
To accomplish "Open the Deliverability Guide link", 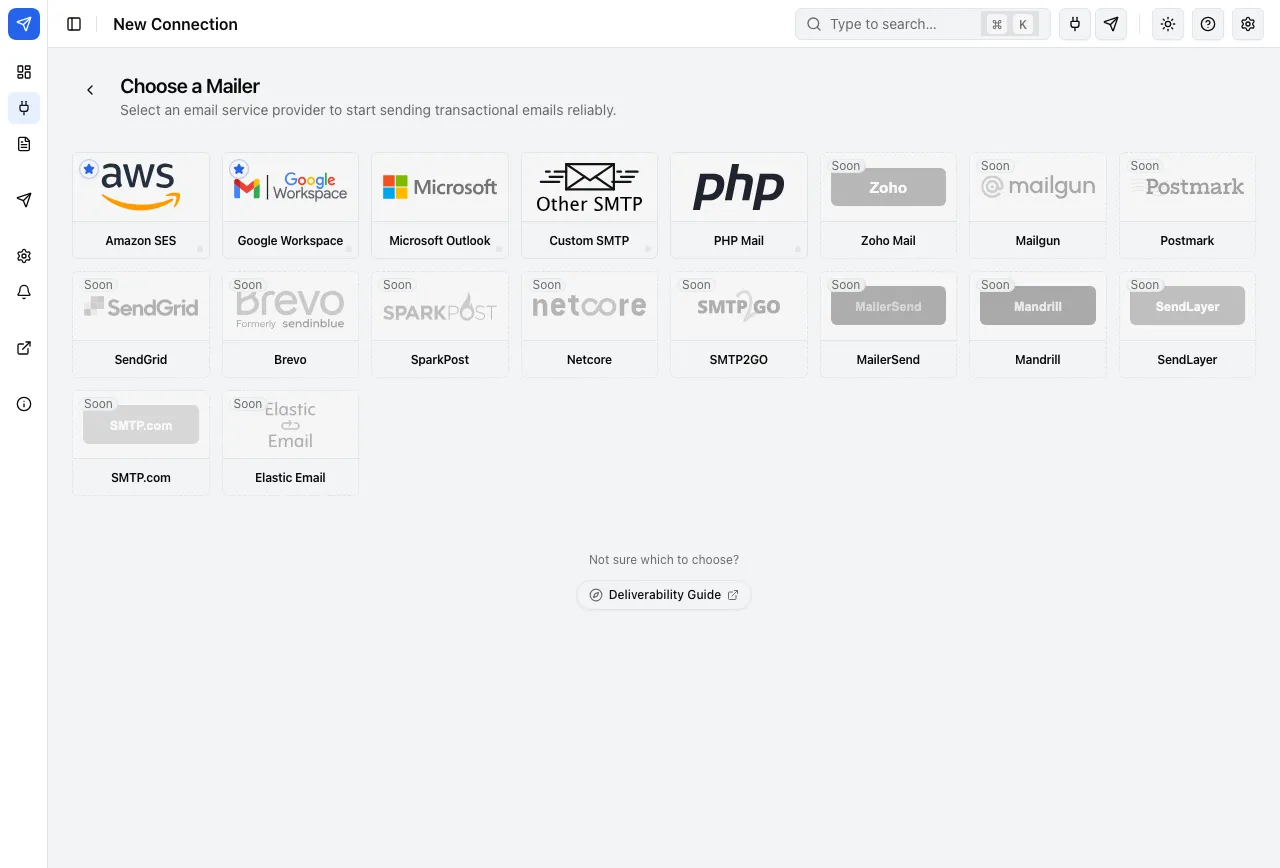I will click(664, 595).
